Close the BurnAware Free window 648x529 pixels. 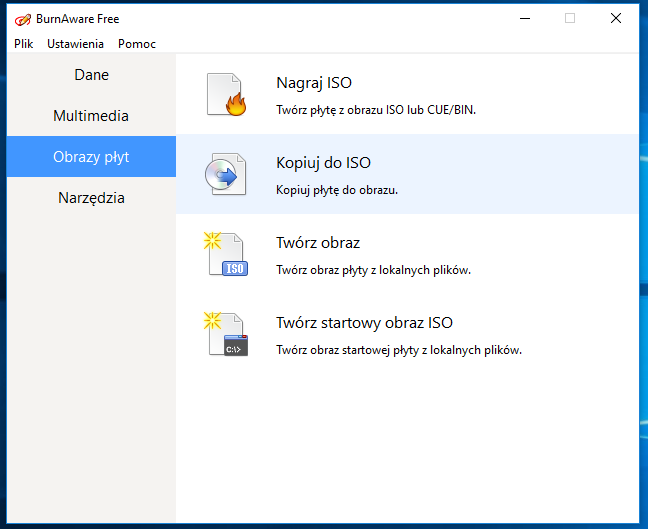[x=616, y=19]
